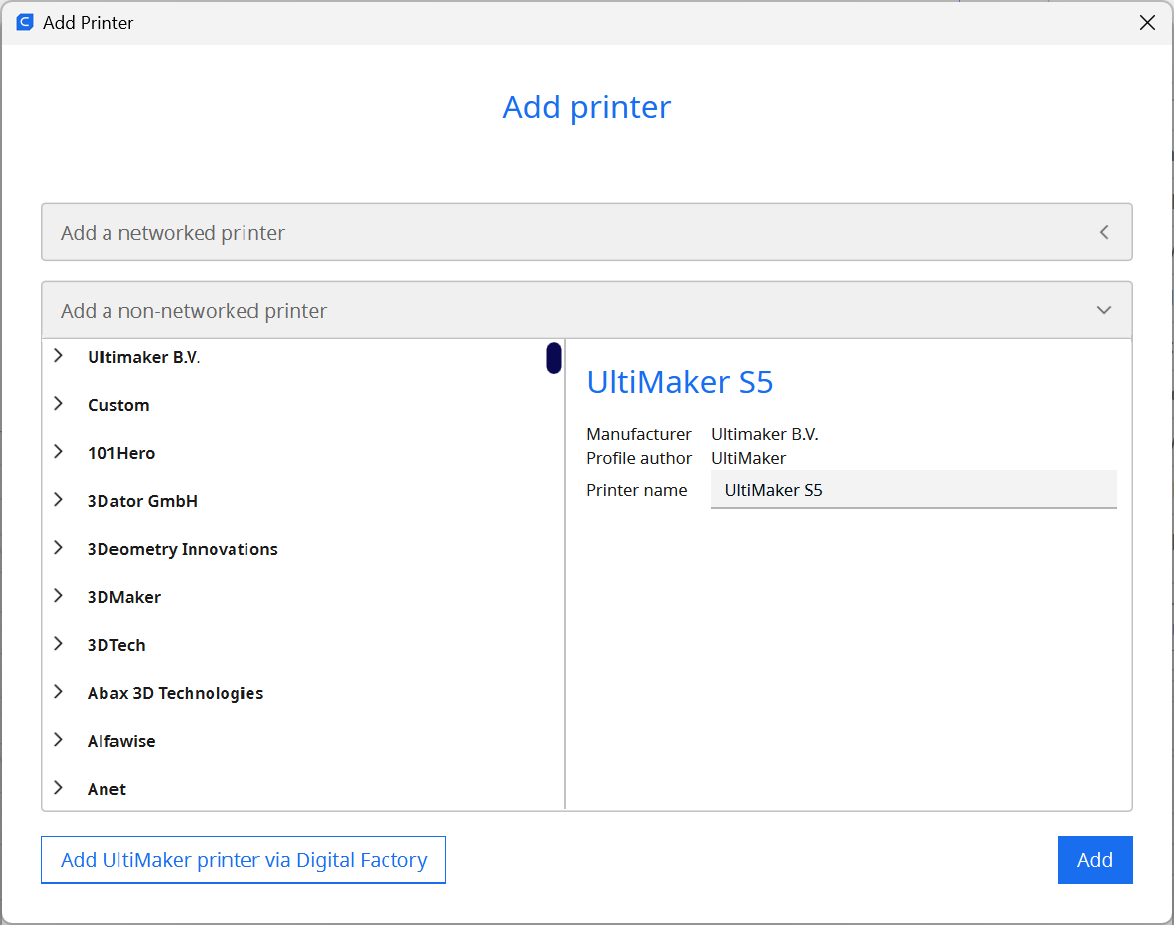Click Add UltiMaker printer via Digital Factory

(x=243, y=860)
